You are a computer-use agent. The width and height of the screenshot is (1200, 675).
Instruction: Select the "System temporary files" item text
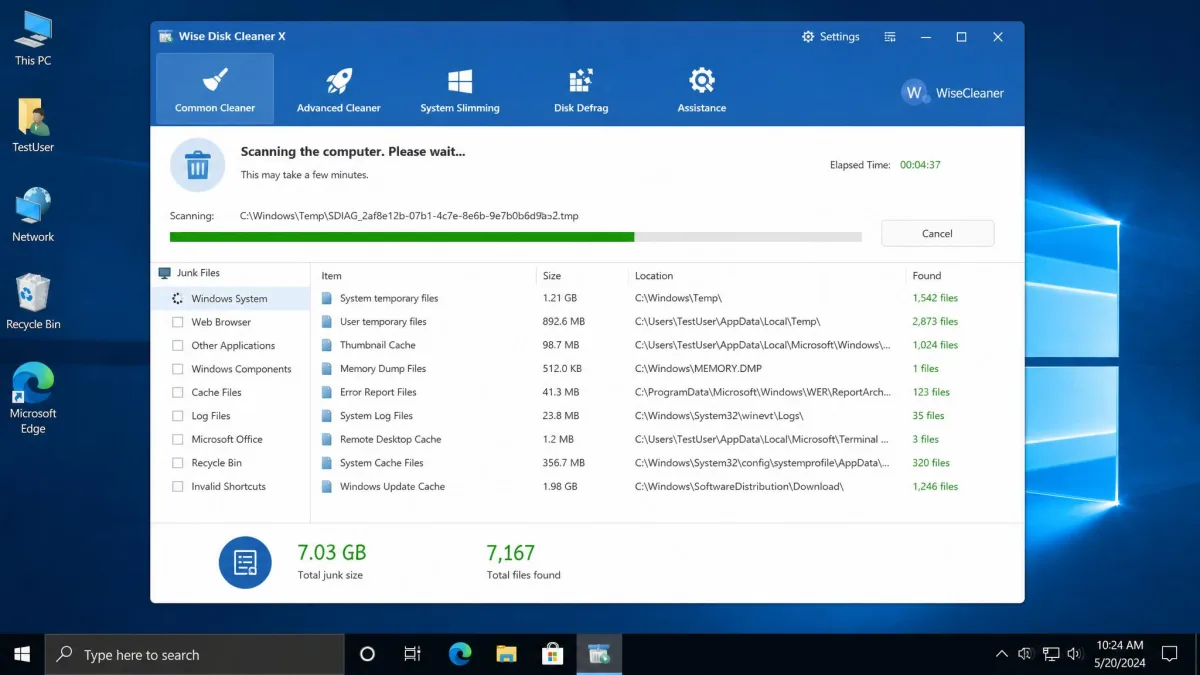pos(389,298)
